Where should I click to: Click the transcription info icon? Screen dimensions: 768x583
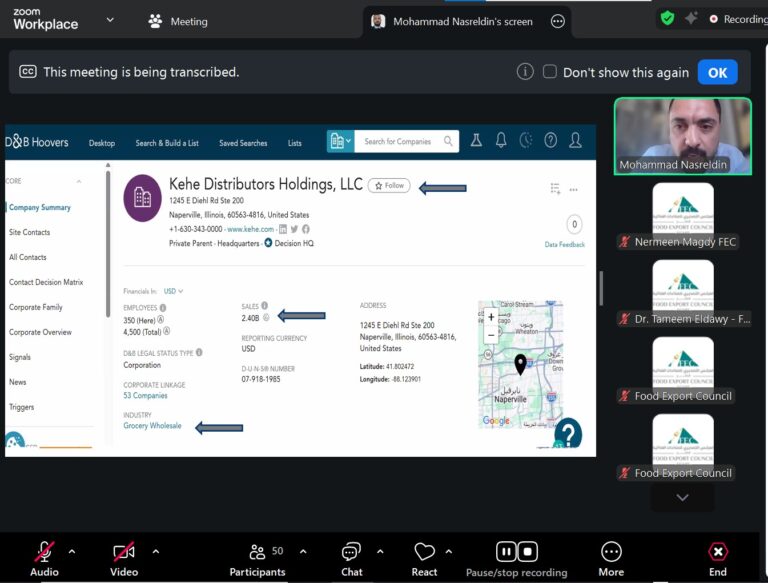click(525, 72)
